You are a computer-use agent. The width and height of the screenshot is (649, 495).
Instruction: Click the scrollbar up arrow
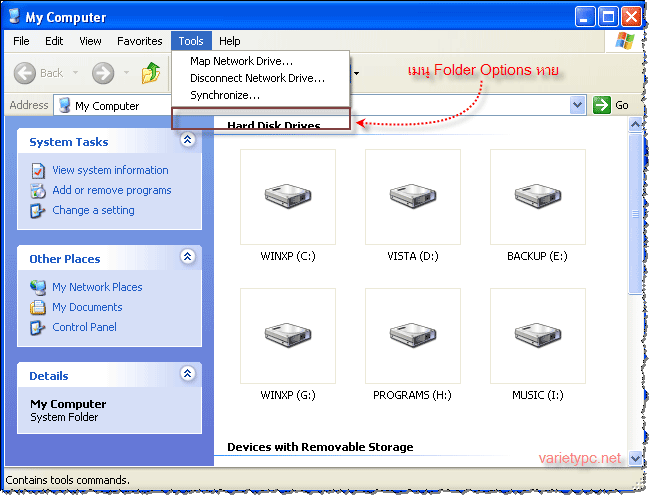coord(635,124)
